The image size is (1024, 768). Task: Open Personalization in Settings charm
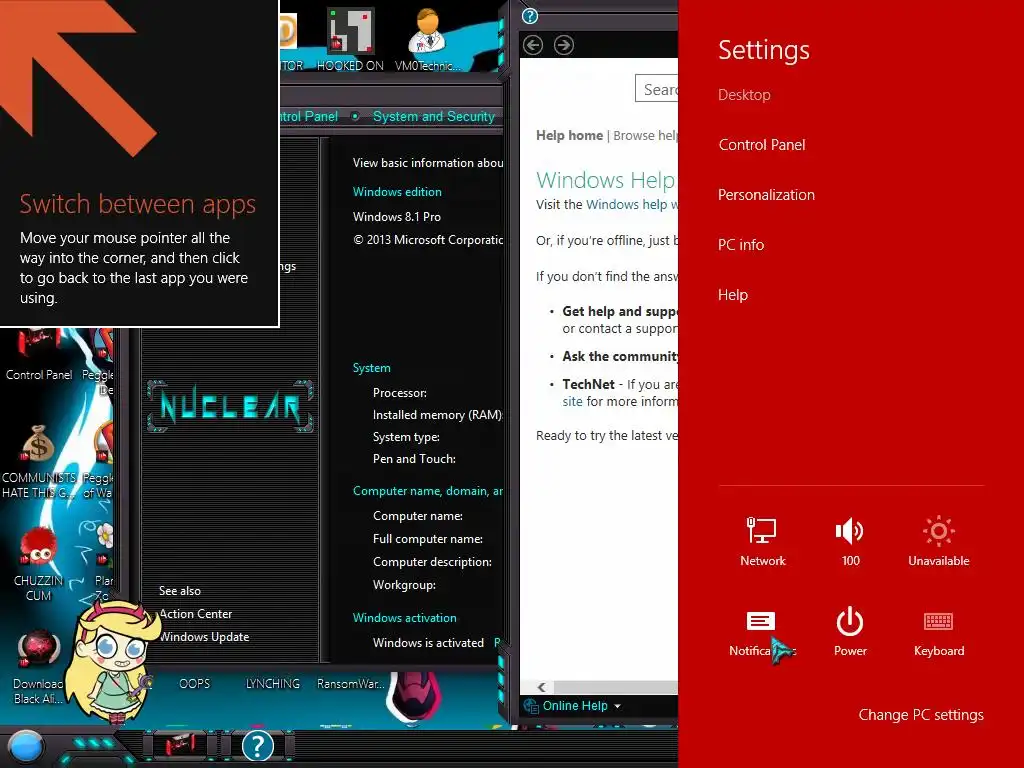[x=766, y=195]
